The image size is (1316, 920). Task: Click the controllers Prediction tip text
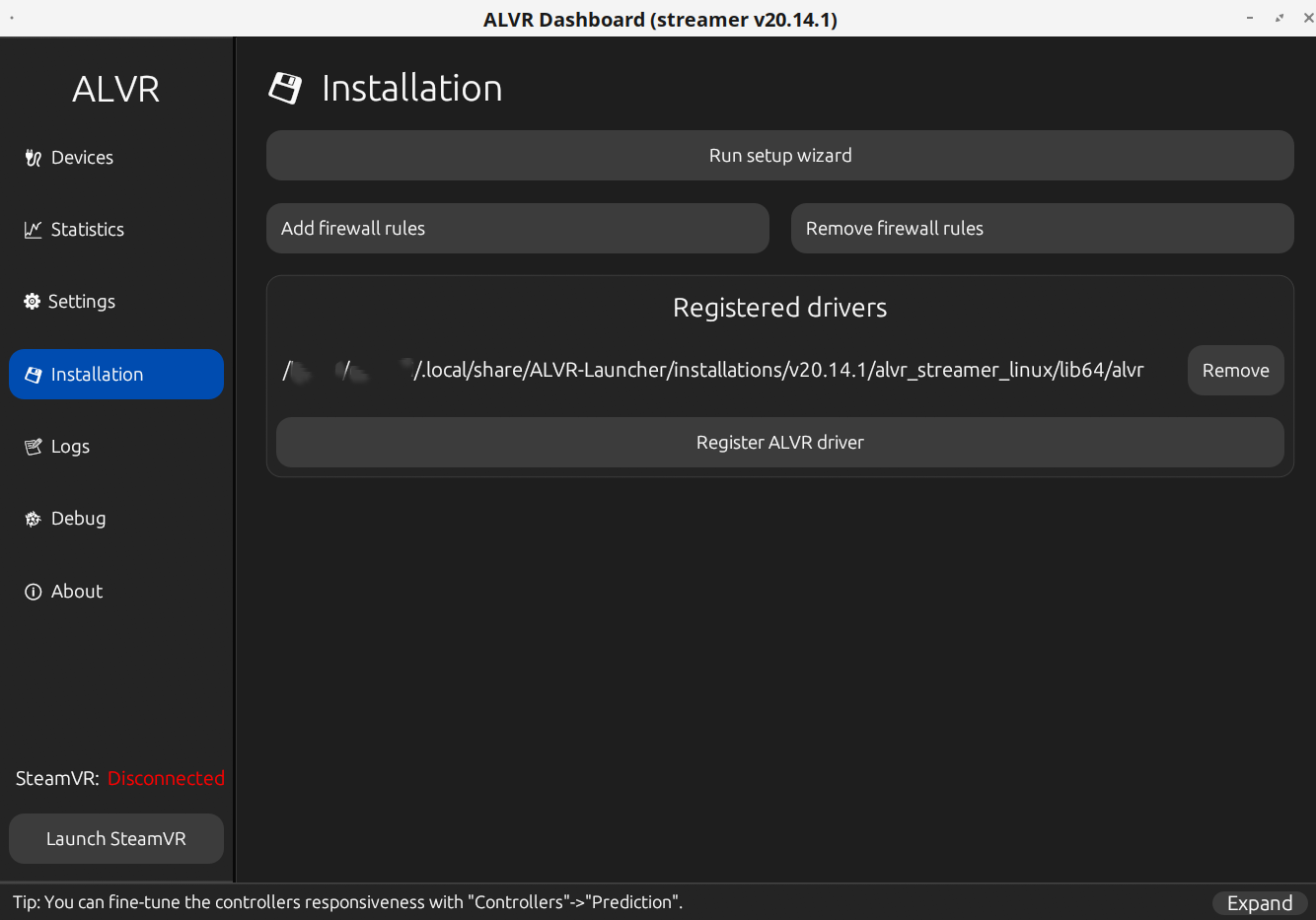pyautogui.click(x=347, y=902)
